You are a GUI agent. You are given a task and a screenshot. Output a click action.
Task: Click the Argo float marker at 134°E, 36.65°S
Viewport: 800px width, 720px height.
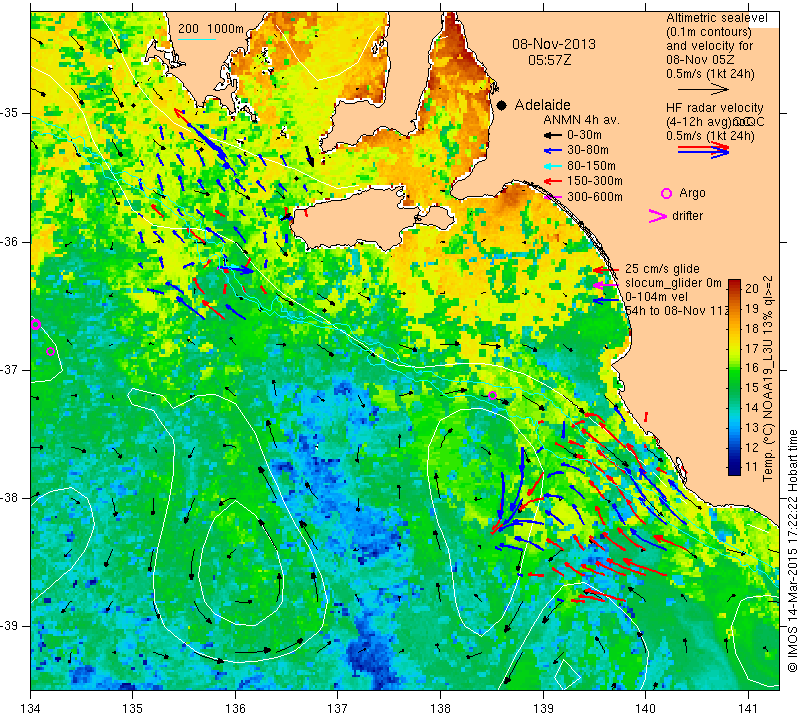pos(35,325)
